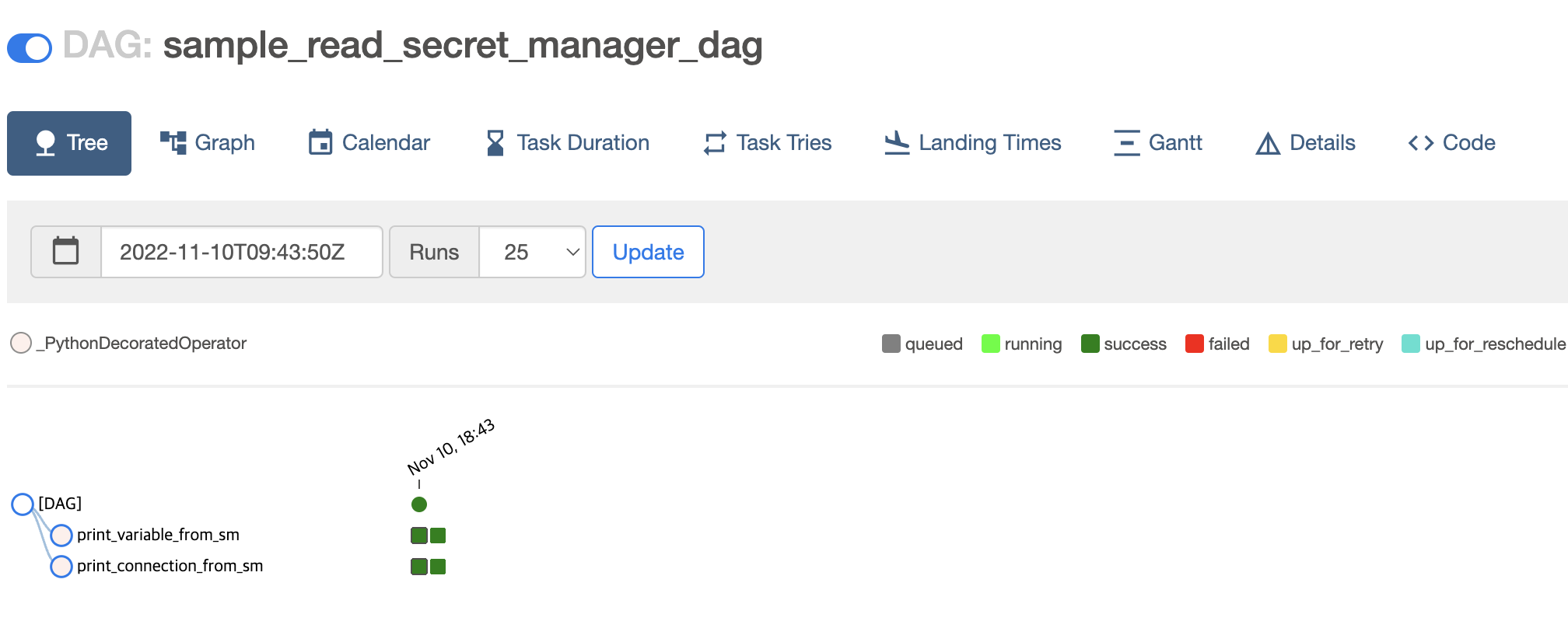Switch to the Details tab
Screen dimensions: 1568x642
pyautogui.click(x=1305, y=142)
